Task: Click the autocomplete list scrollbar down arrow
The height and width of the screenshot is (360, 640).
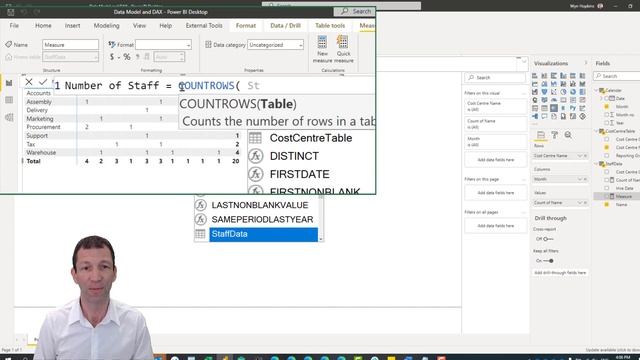Action: pos(321,239)
